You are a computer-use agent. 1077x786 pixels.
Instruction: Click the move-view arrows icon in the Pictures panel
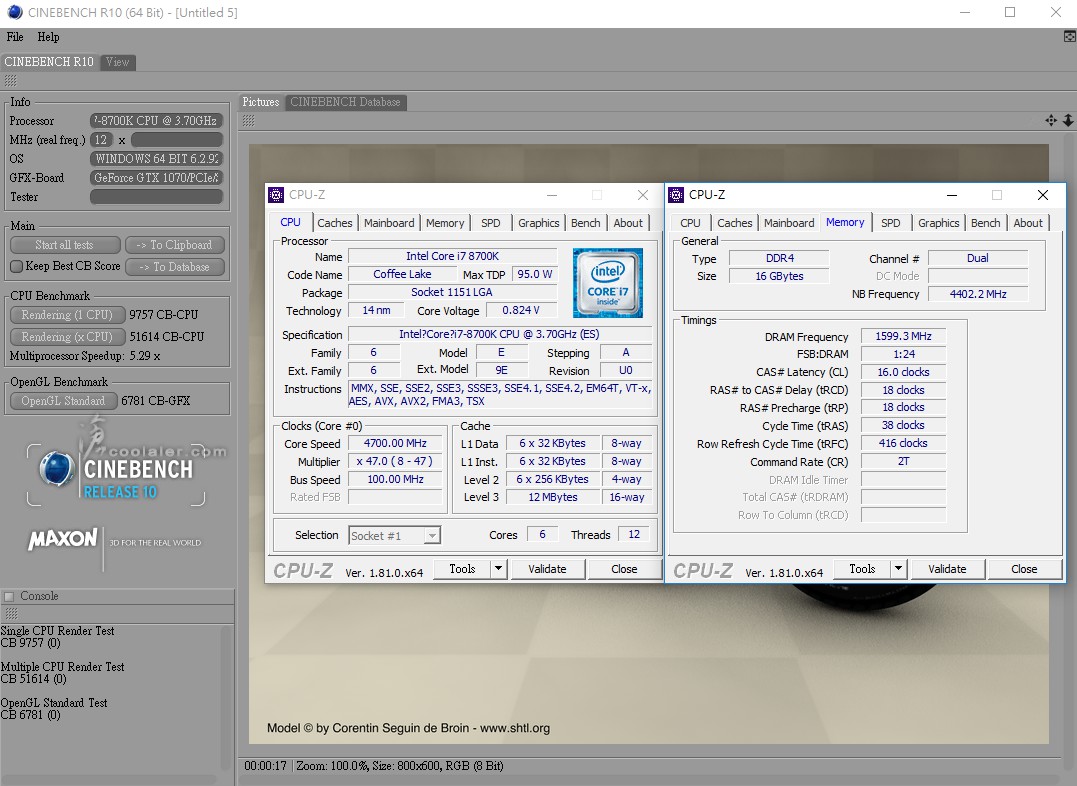coord(1051,120)
